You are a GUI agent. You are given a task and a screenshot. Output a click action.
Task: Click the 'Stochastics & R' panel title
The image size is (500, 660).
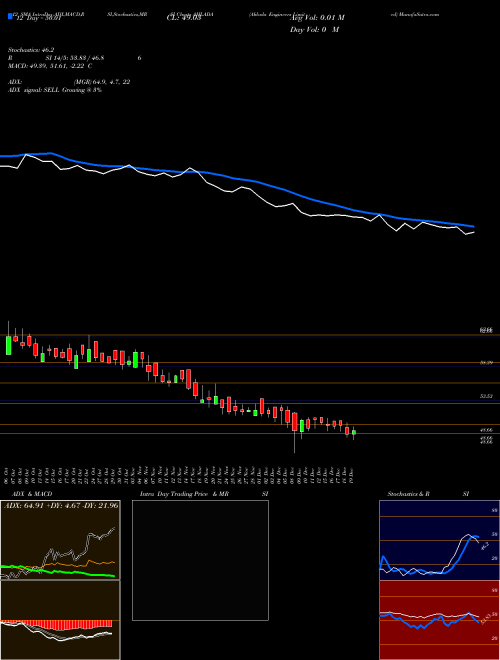[x=409, y=494]
